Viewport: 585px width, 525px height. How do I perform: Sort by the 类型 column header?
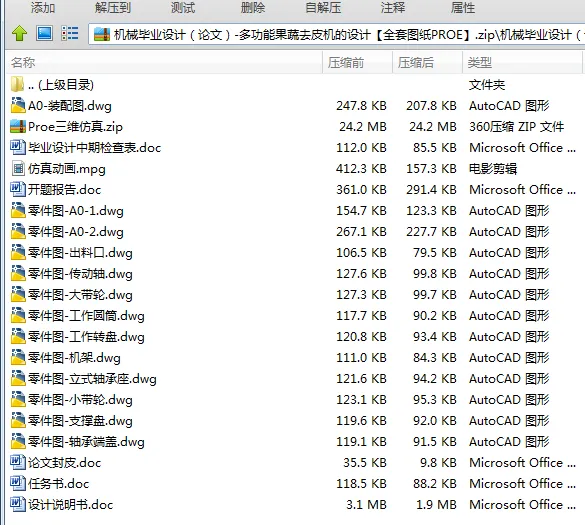coord(522,62)
